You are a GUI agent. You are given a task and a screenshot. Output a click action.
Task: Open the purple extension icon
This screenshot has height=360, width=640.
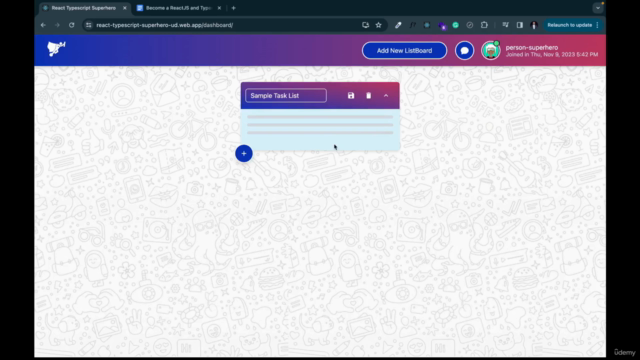pyautogui.click(x=442, y=26)
